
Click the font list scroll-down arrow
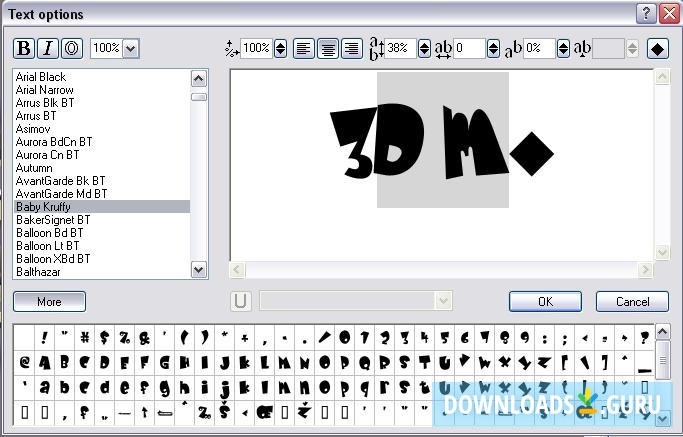pos(199,270)
